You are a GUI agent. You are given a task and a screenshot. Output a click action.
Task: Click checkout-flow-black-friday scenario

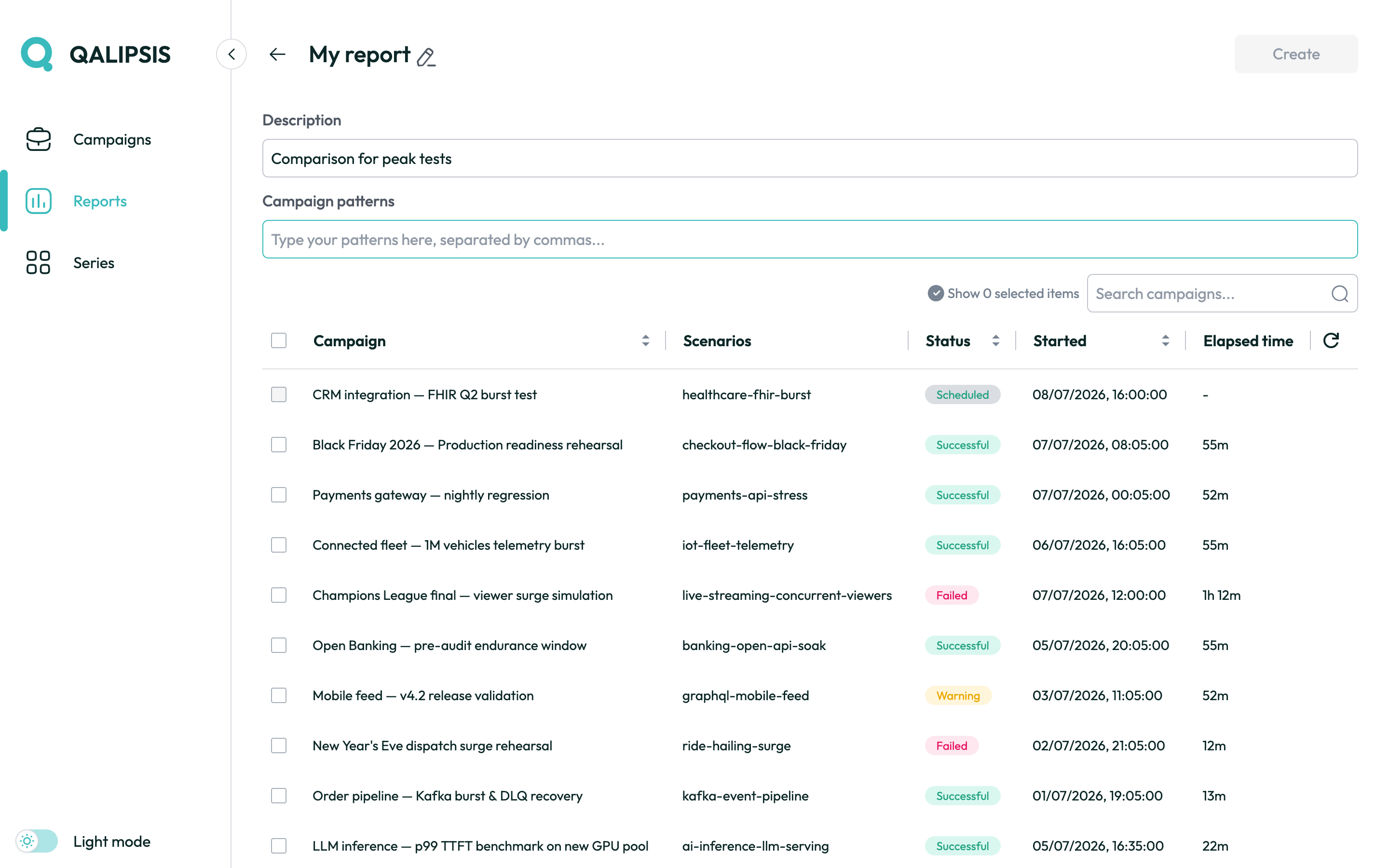click(764, 444)
